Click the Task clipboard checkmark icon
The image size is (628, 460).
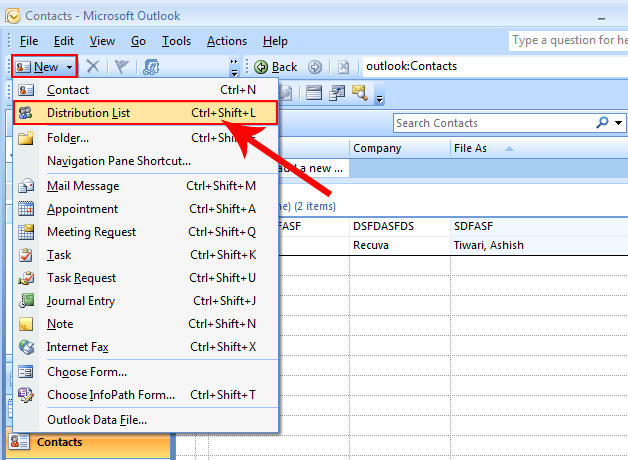[26, 255]
